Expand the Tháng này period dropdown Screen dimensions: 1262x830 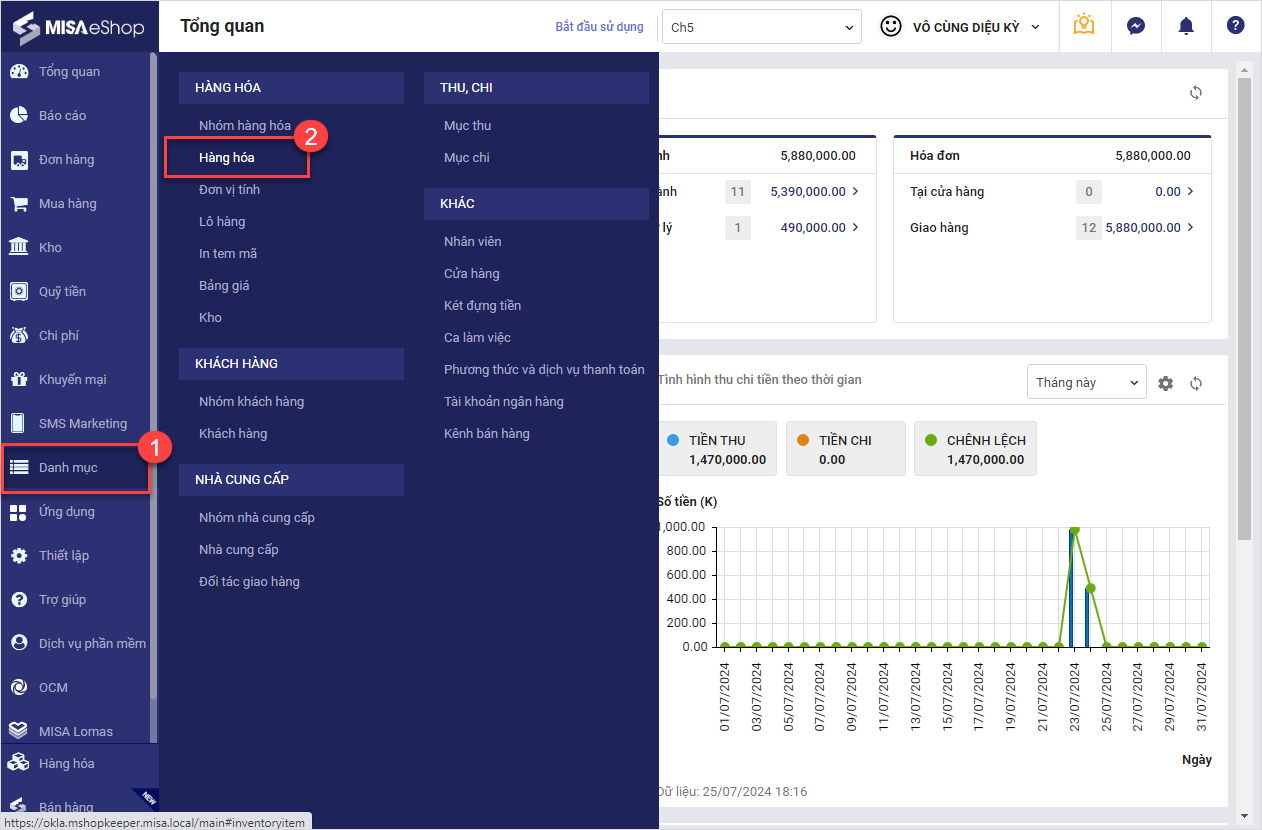tap(1086, 382)
